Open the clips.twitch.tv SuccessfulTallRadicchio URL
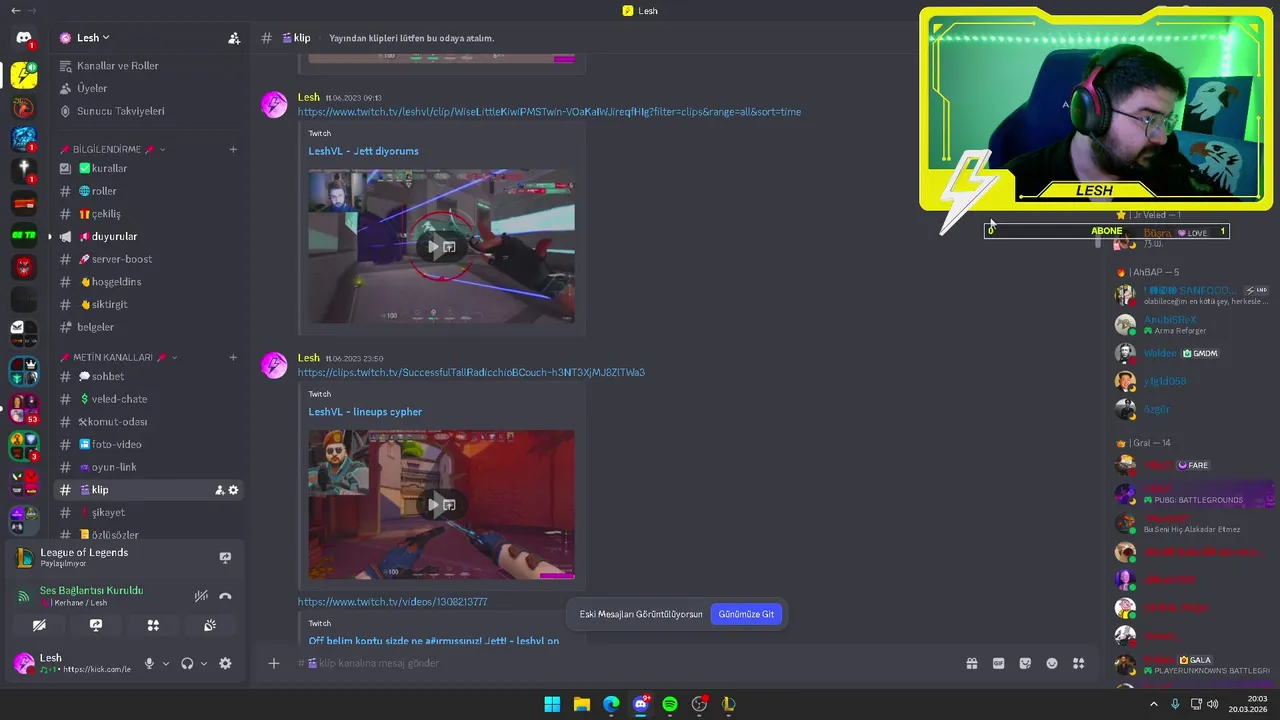 click(471, 373)
